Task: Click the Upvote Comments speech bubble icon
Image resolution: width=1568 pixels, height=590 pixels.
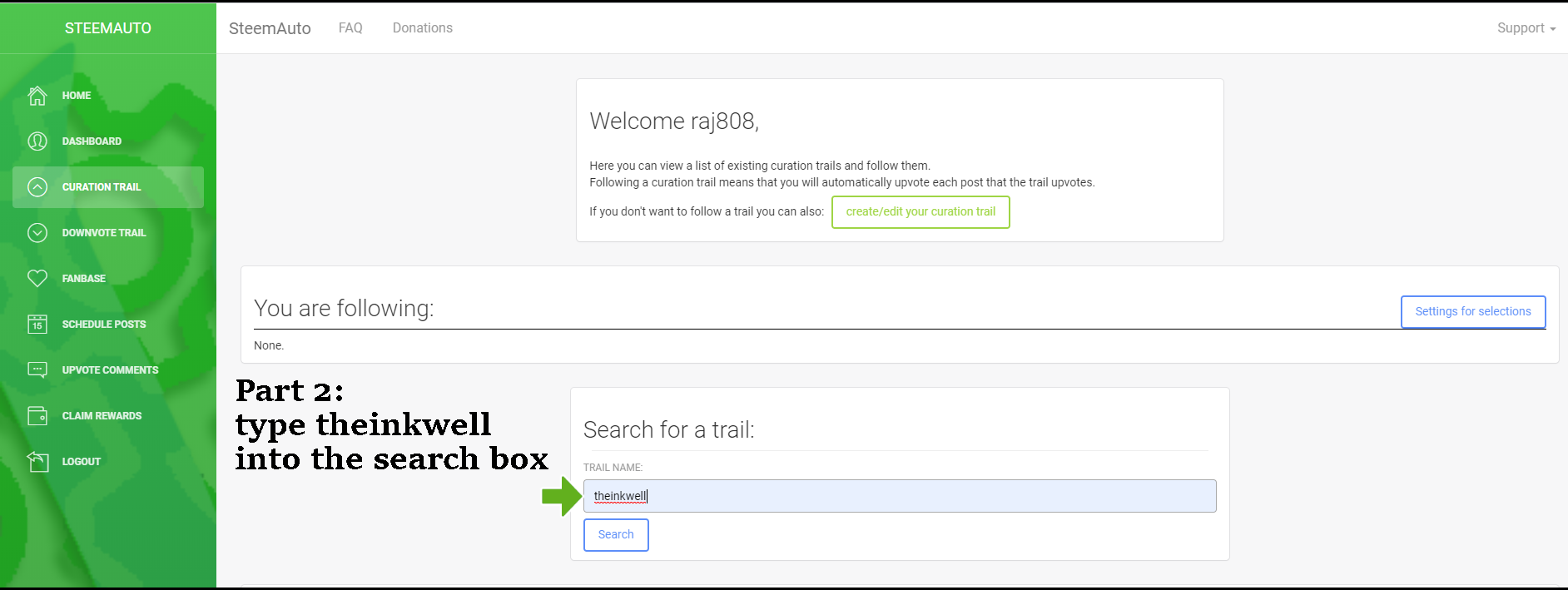Action: (x=37, y=370)
